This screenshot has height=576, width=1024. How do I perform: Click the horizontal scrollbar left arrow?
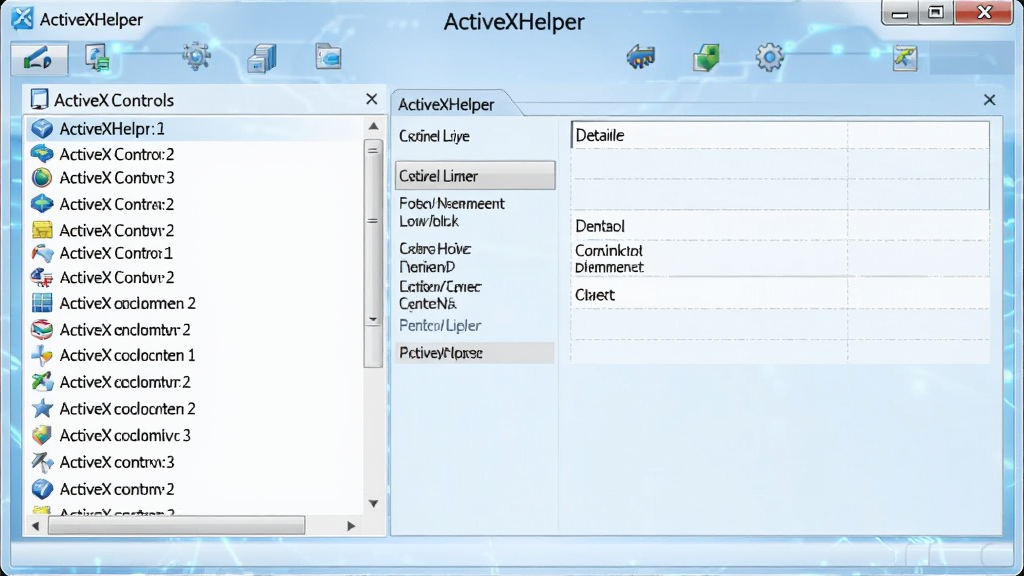tap(35, 526)
